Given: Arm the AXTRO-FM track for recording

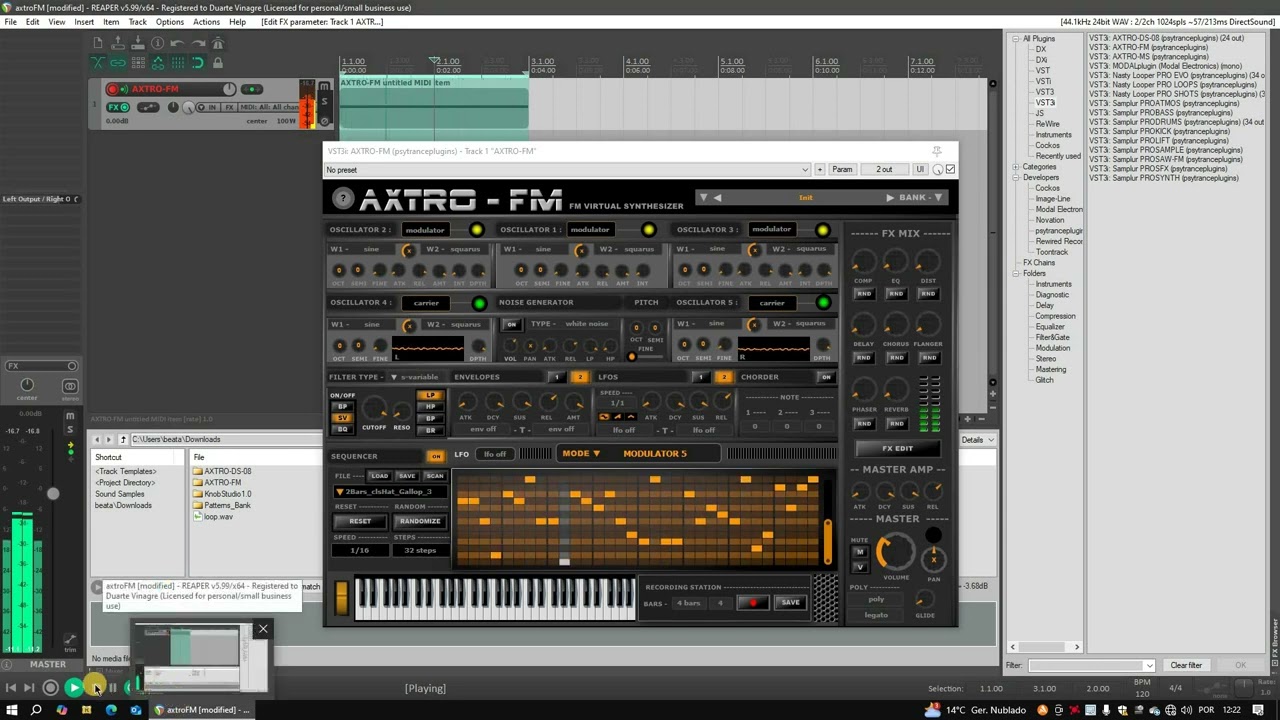Looking at the screenshot, I should [113, 90].
